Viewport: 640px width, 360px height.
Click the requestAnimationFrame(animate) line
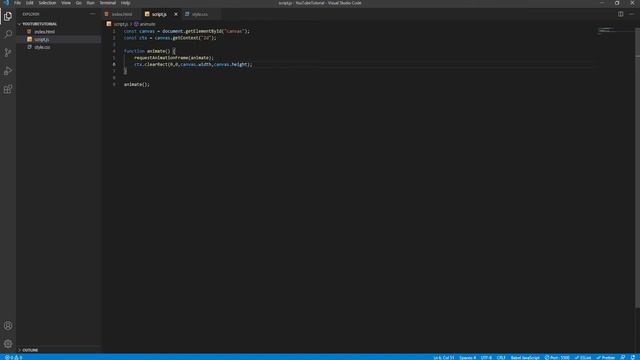174,58
